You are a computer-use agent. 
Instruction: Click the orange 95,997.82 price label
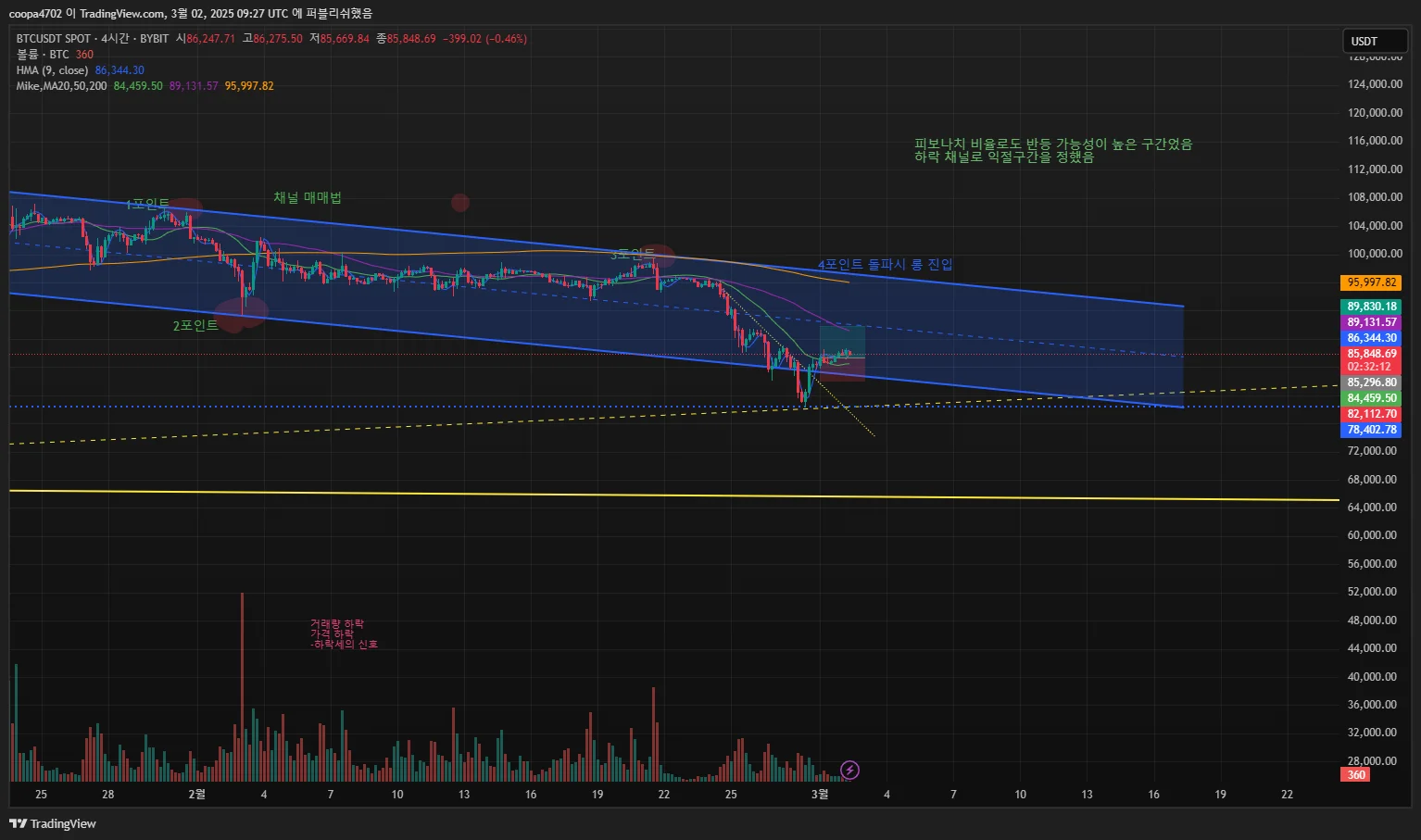click(1371, 282)
